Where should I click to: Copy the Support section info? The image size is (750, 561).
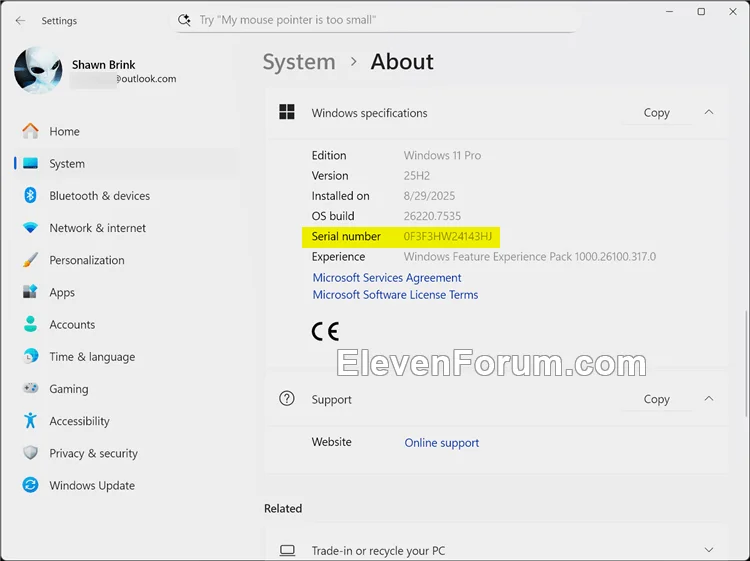point(656,399)
